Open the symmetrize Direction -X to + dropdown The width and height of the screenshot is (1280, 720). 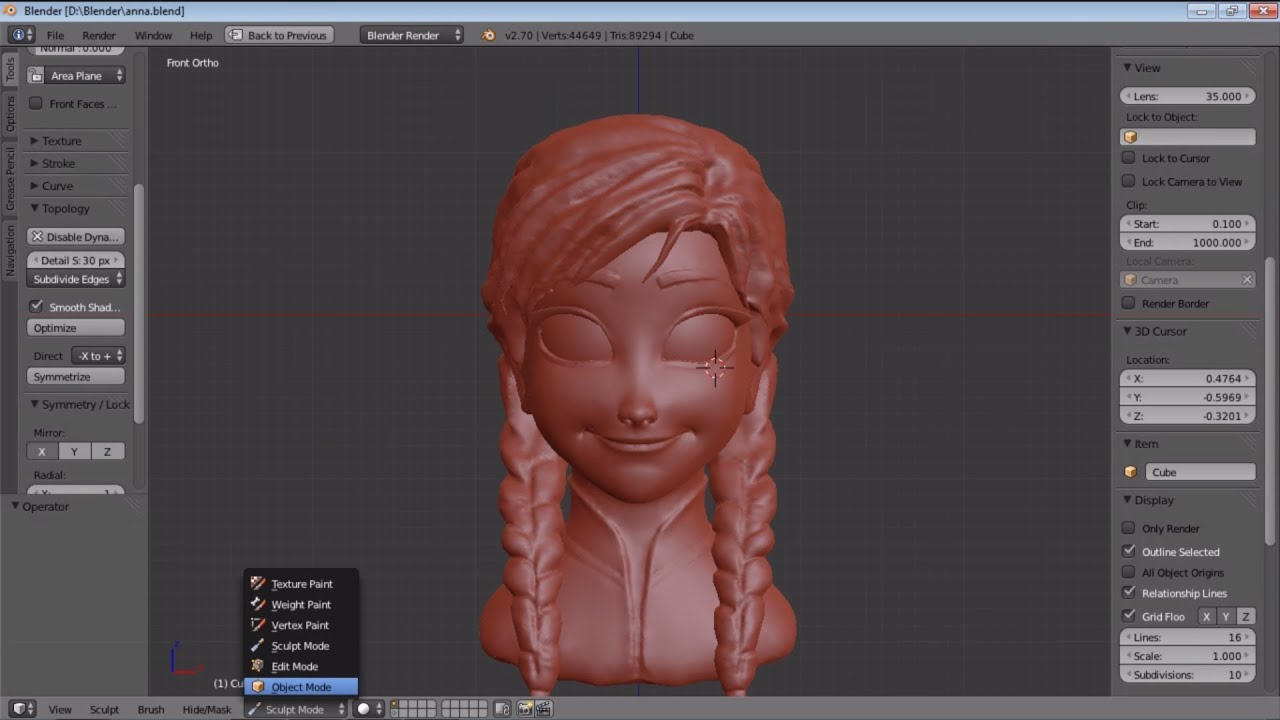[x=98, y=356]
